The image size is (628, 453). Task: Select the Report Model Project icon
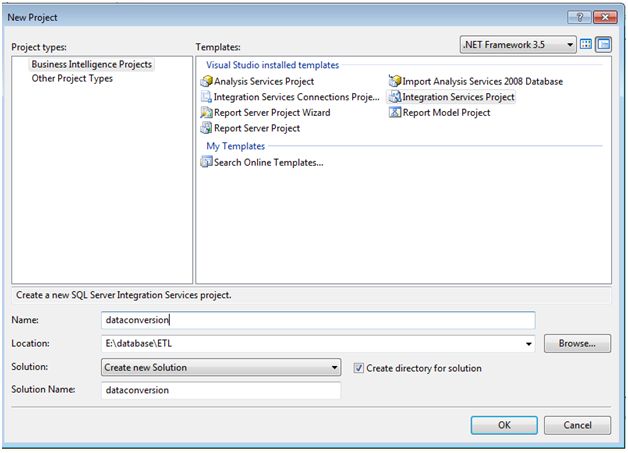coord(395,113)
